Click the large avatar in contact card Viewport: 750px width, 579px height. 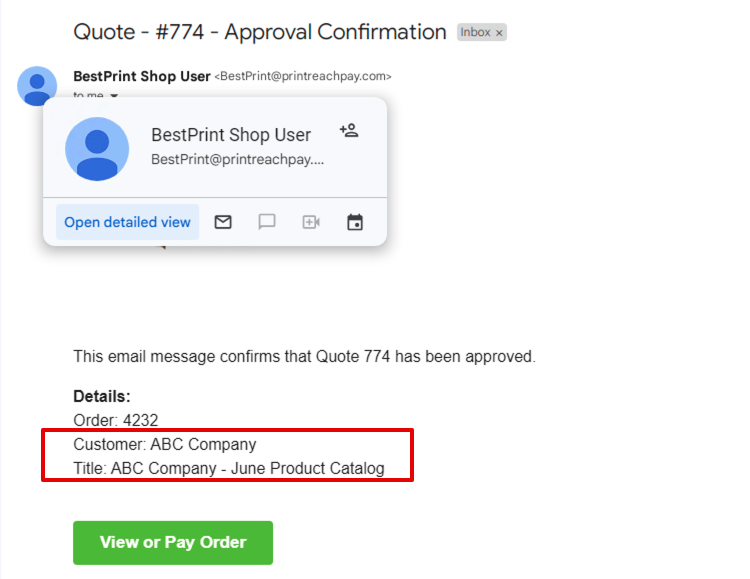(x=97, y=149)
